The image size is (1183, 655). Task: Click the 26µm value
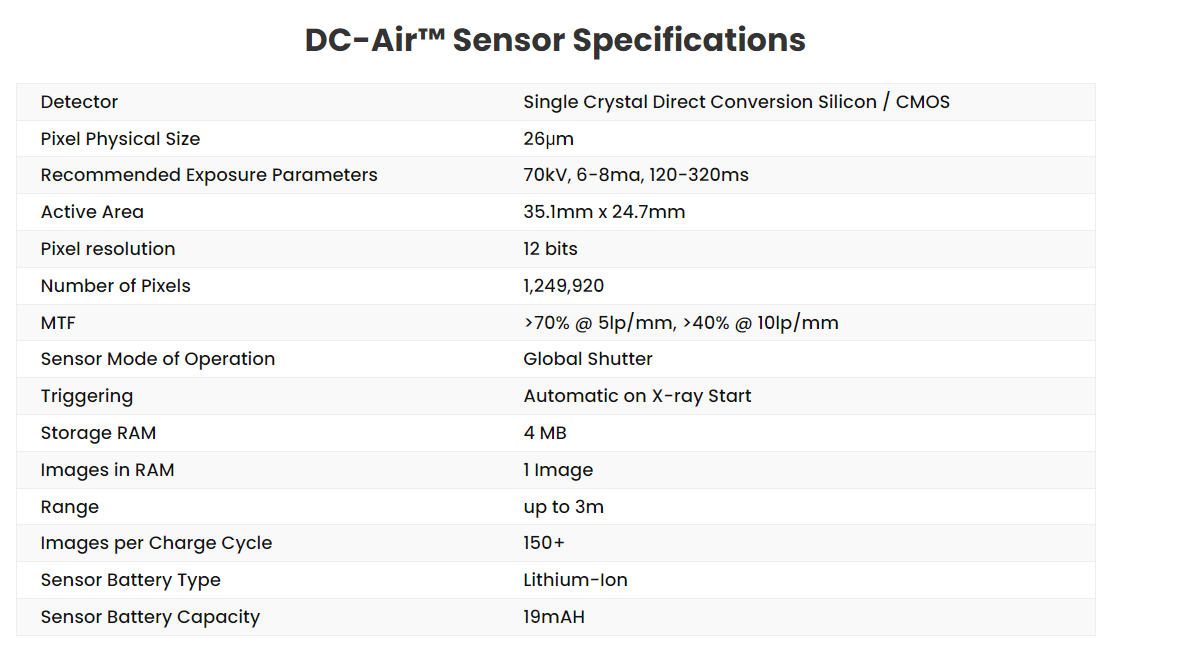point(548,139)
